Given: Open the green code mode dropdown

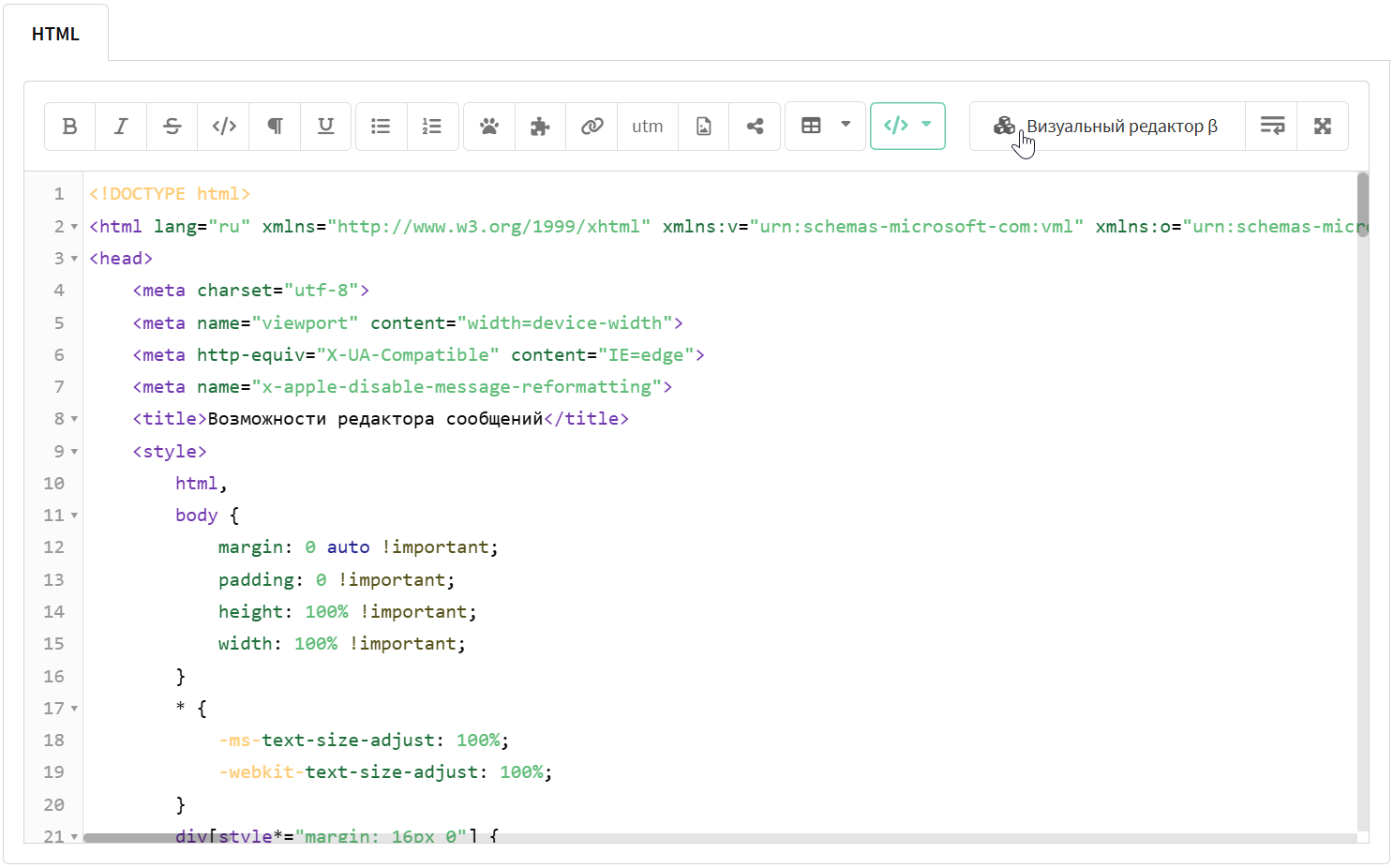Looking at the screenshot, I should click(907, 127).
